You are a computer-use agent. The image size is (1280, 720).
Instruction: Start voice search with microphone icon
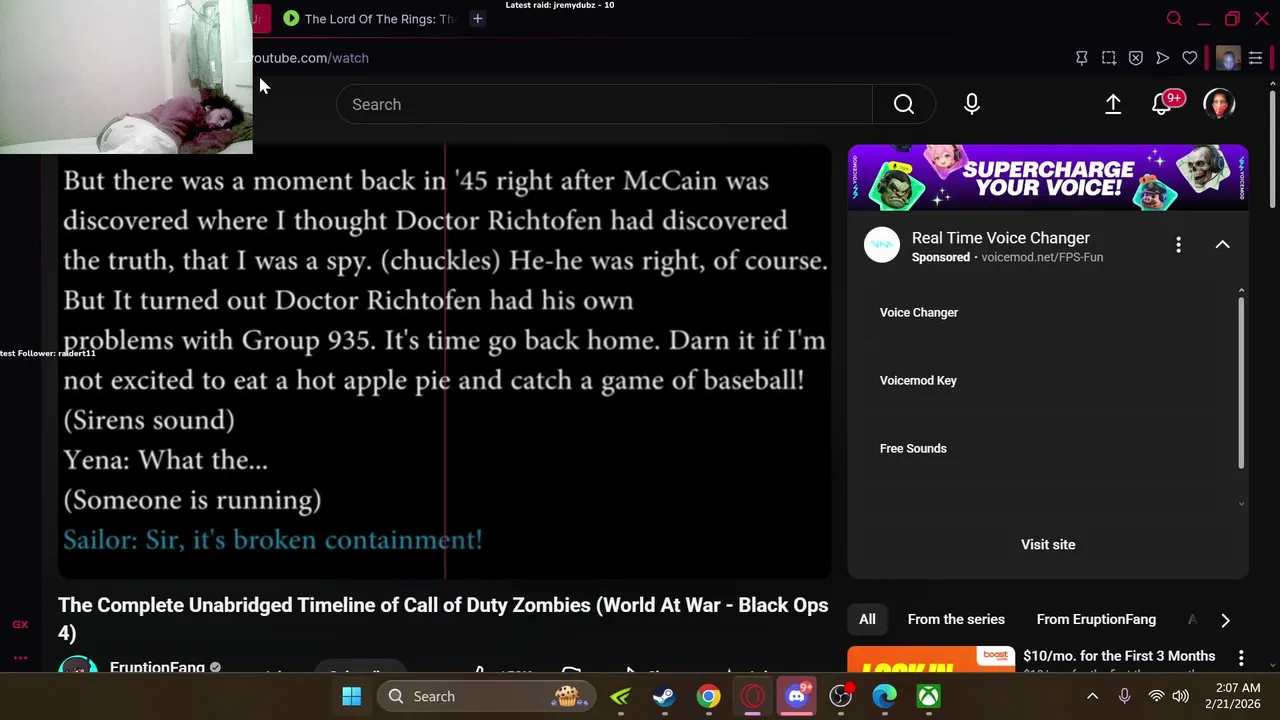tap(972, 104)
